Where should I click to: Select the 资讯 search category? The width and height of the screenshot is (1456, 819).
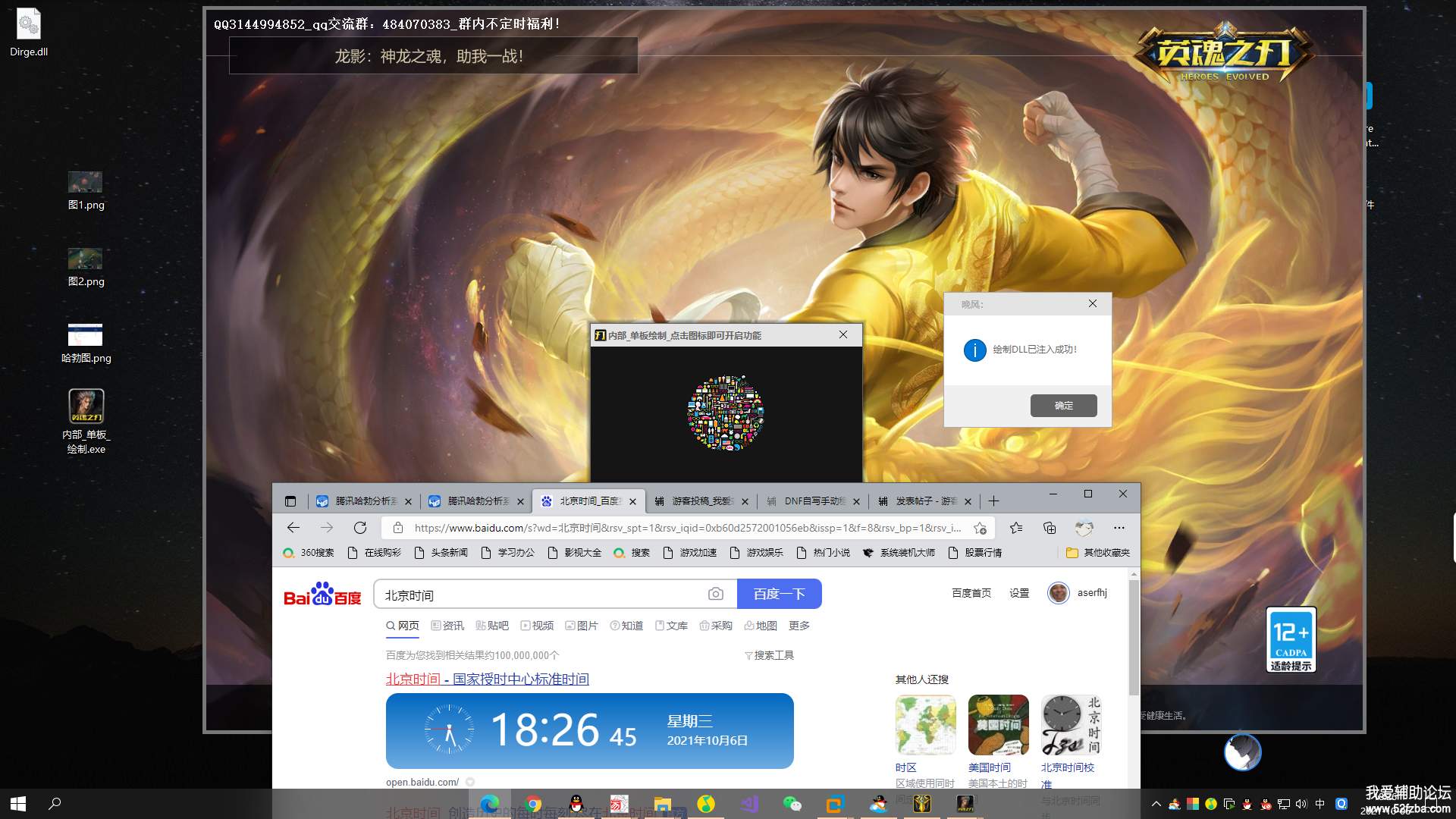click(447, 626)
